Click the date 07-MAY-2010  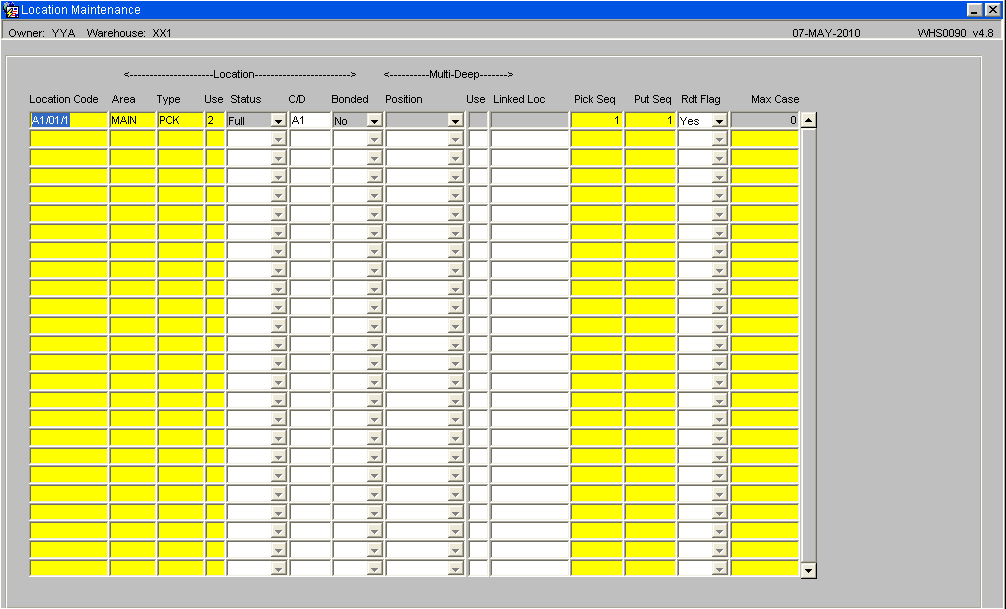tap(826, 33)
